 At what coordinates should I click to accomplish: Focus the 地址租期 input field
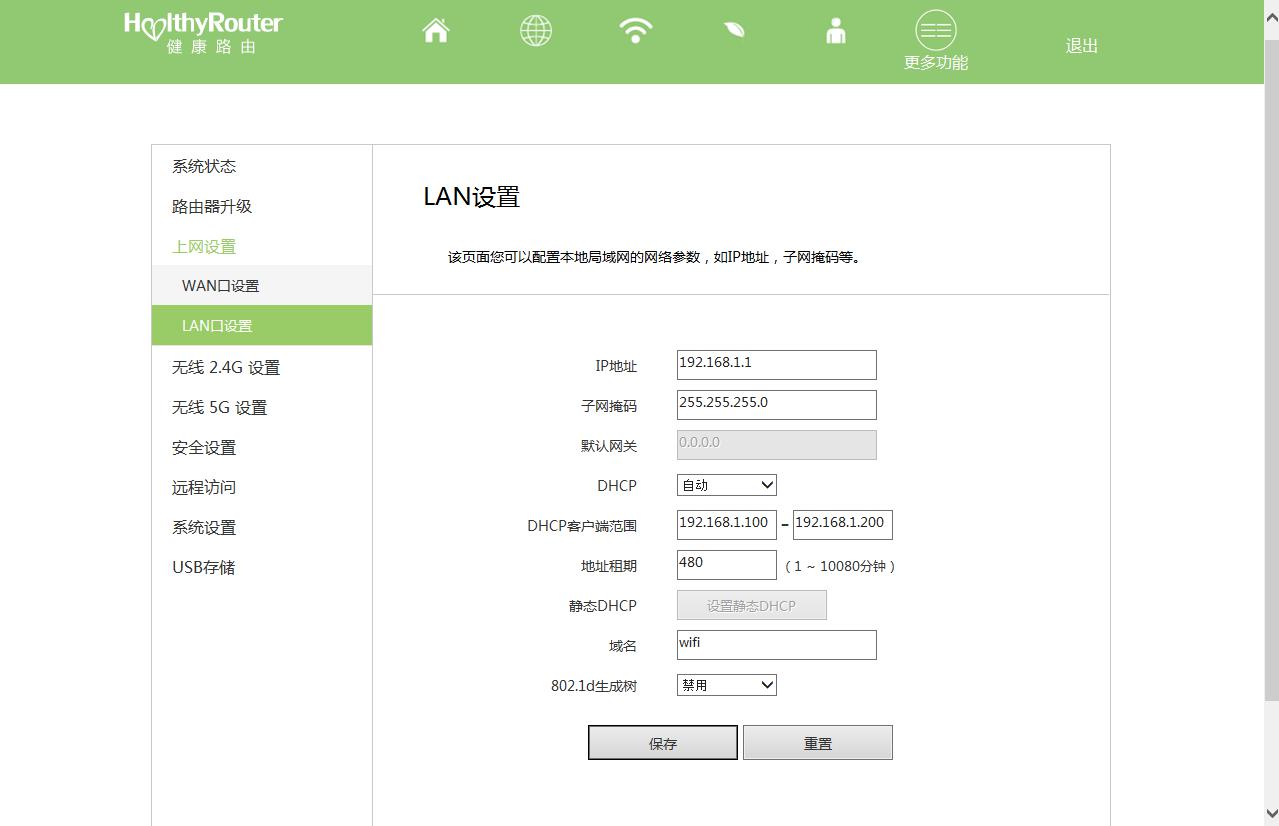click(727, 565)
